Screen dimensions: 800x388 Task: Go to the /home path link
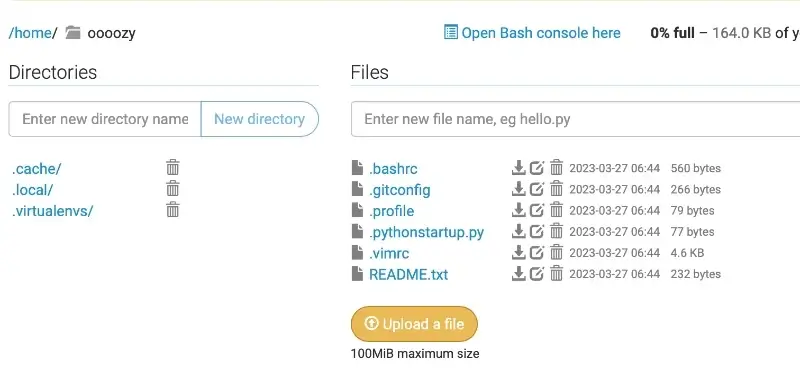tap(30, 33)
